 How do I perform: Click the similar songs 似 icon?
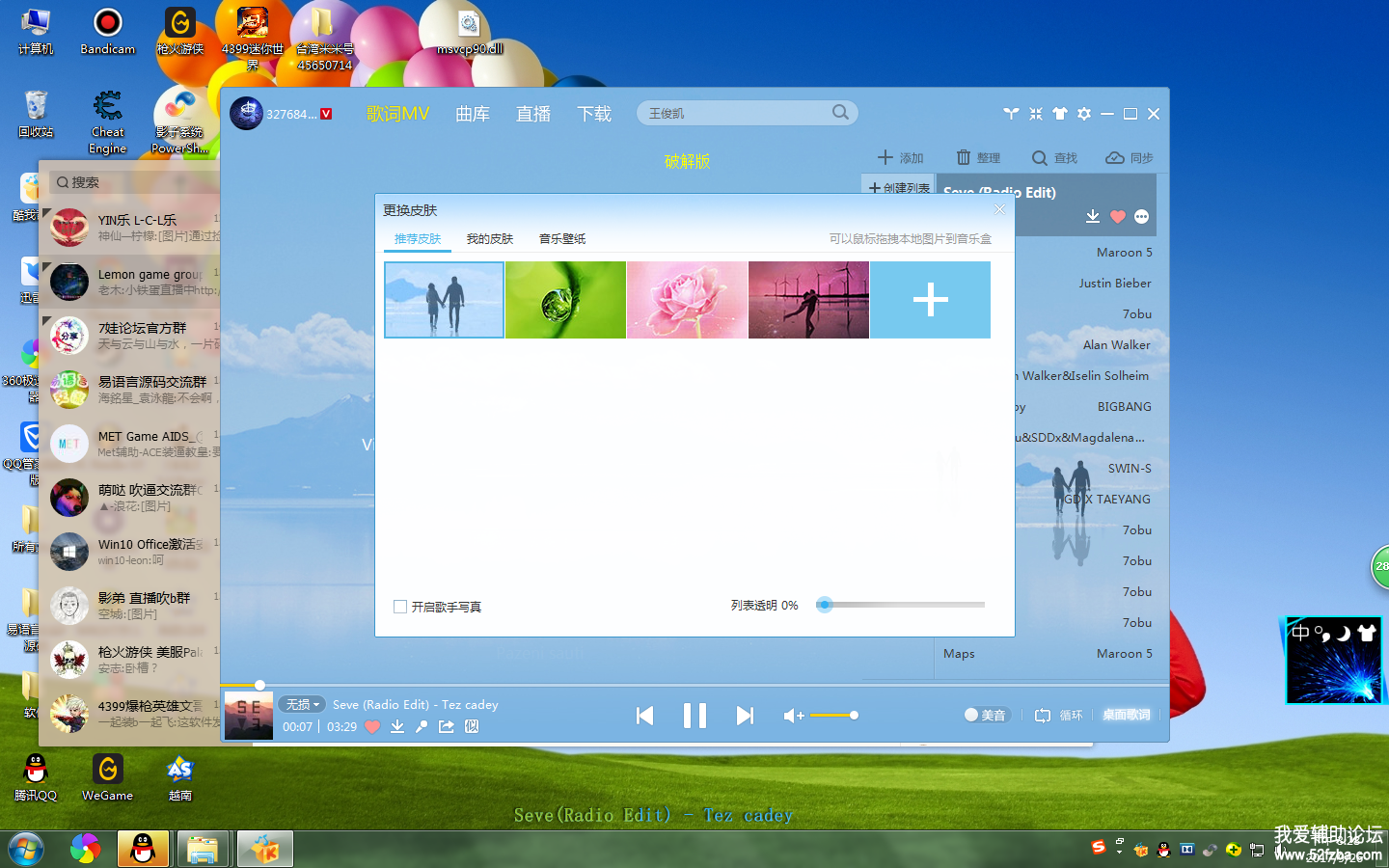pyautogui.click(x=472, y=726)
